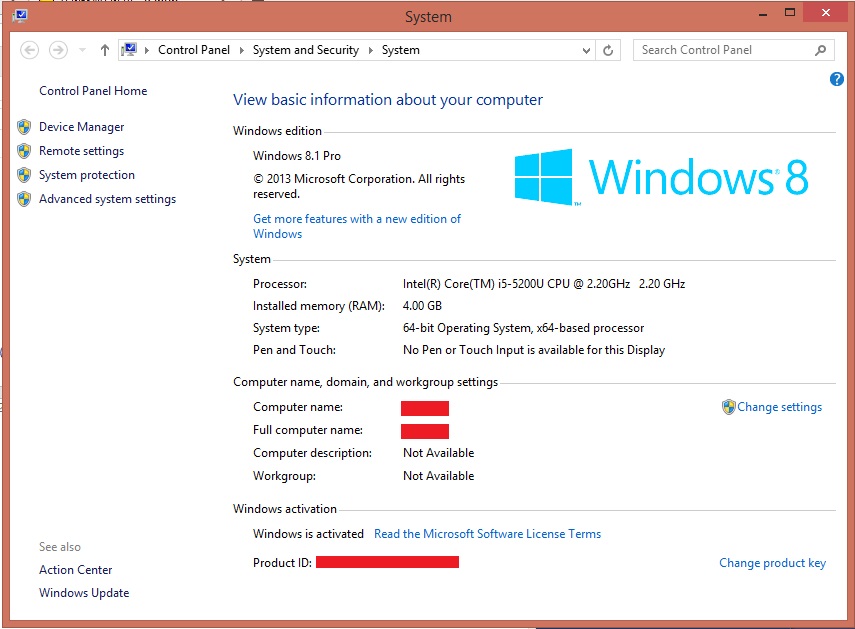Open Device Manager link
The height and width of the screenshot is (629, 855).
(x=82, y=127)
